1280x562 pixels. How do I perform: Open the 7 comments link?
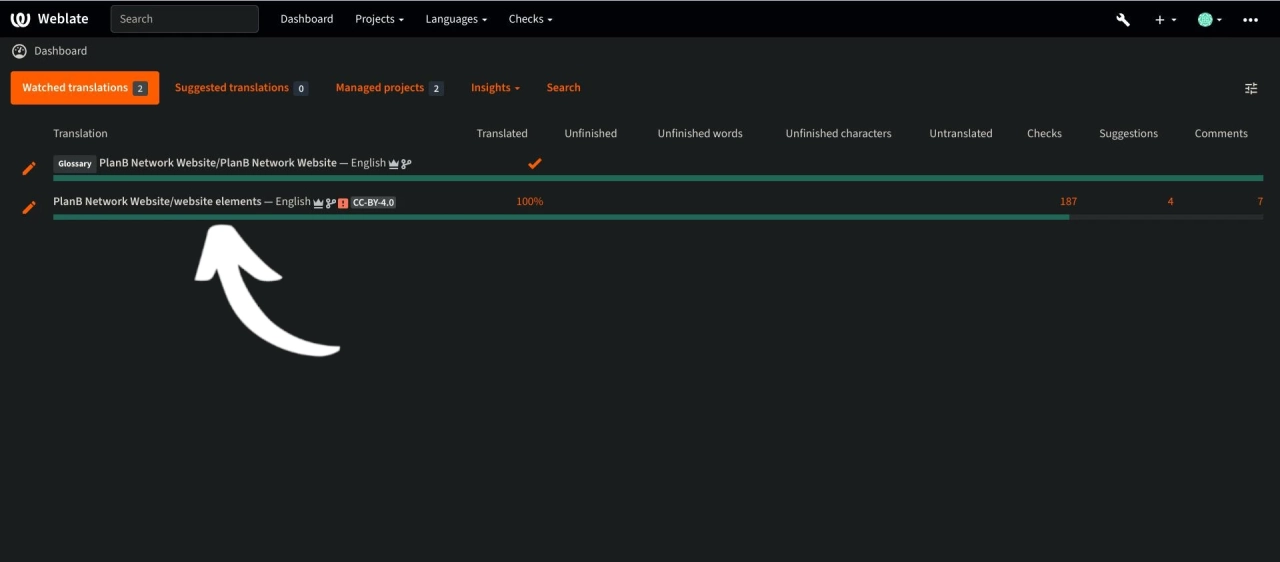[1260, 202]
